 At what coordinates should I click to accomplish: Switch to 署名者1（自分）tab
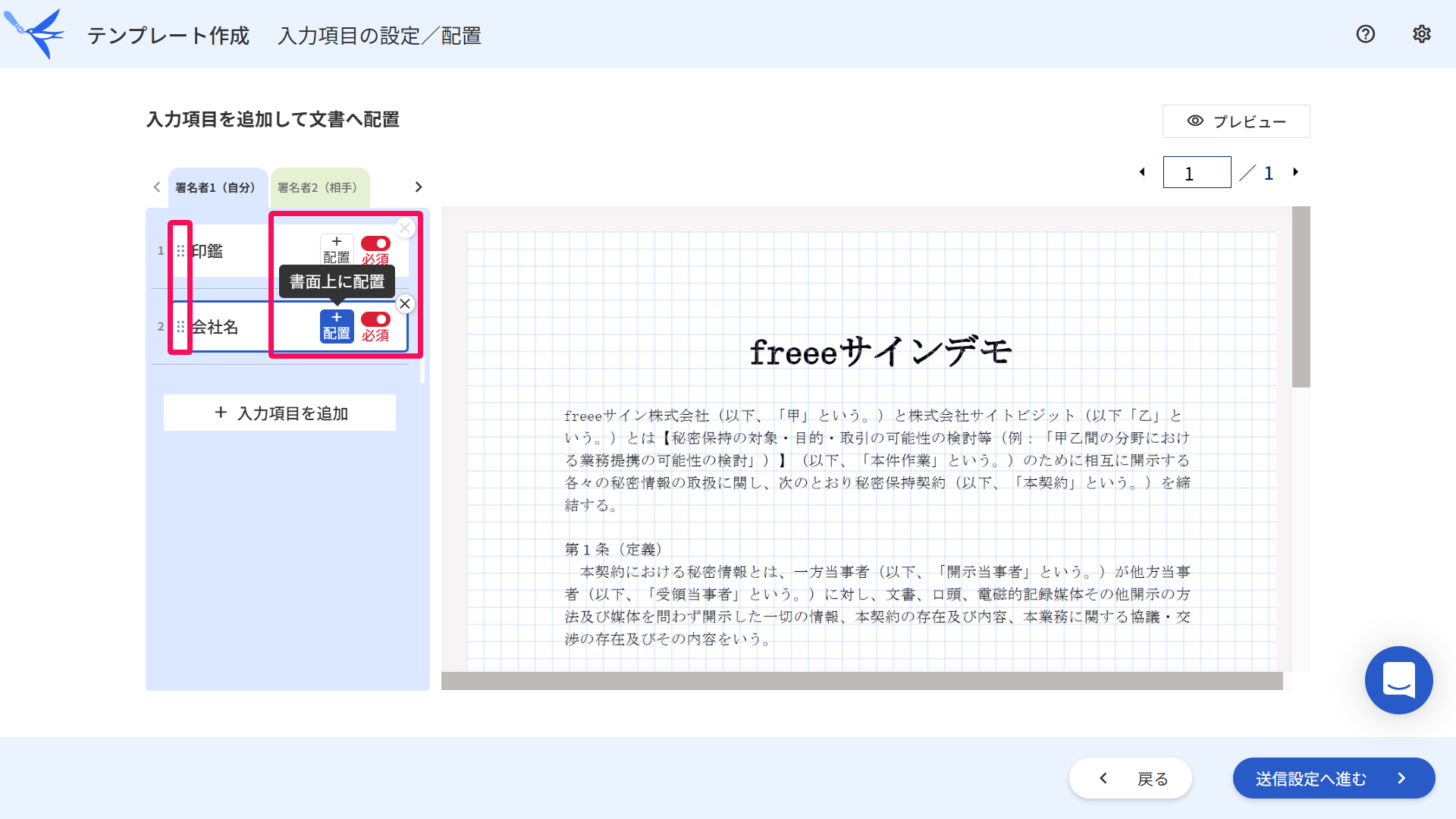218,187
